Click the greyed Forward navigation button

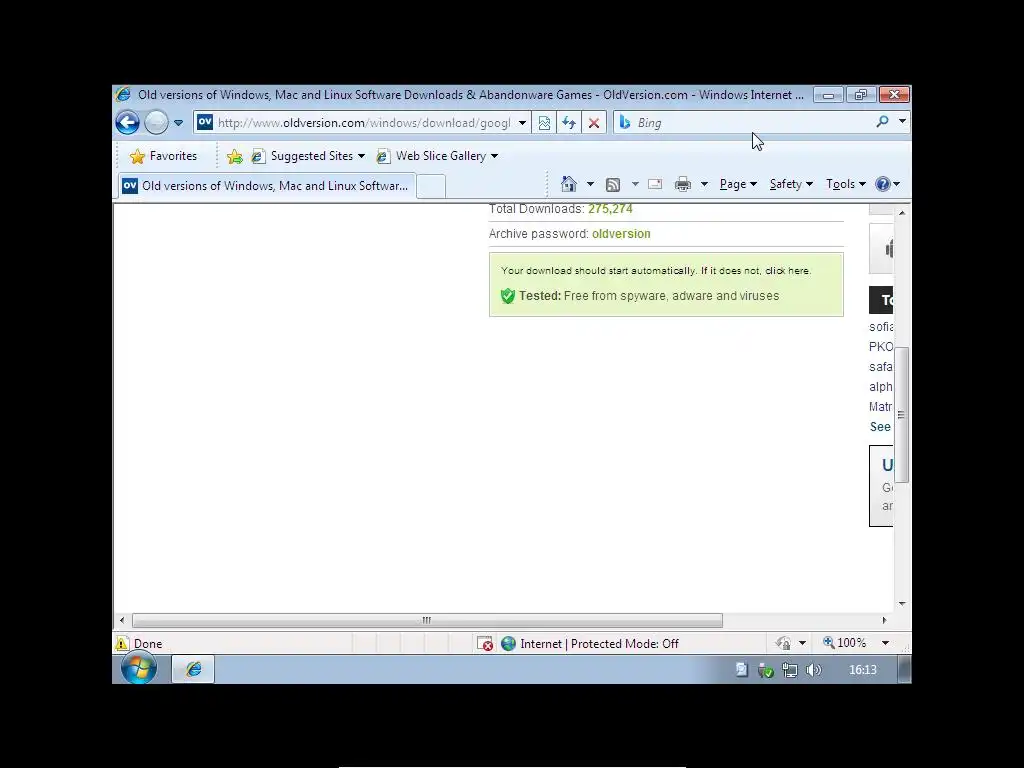pos(156,122)
